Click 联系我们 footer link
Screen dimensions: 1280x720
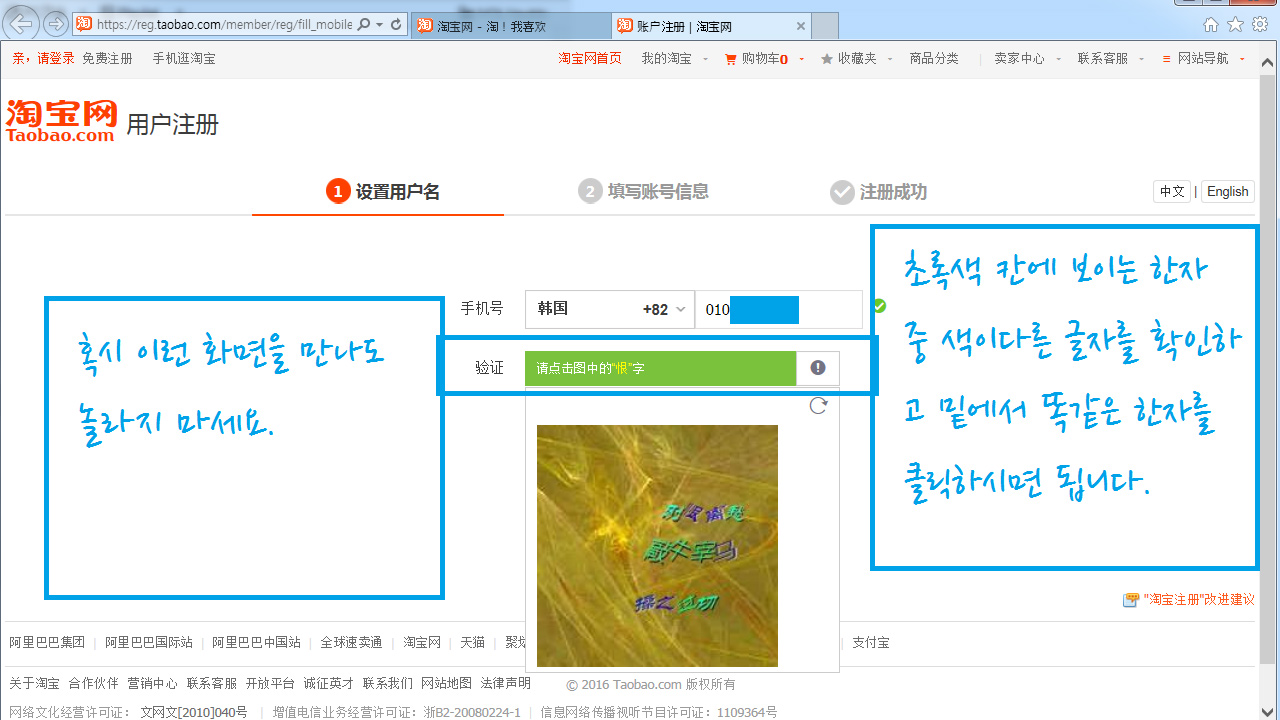(388, 684)
